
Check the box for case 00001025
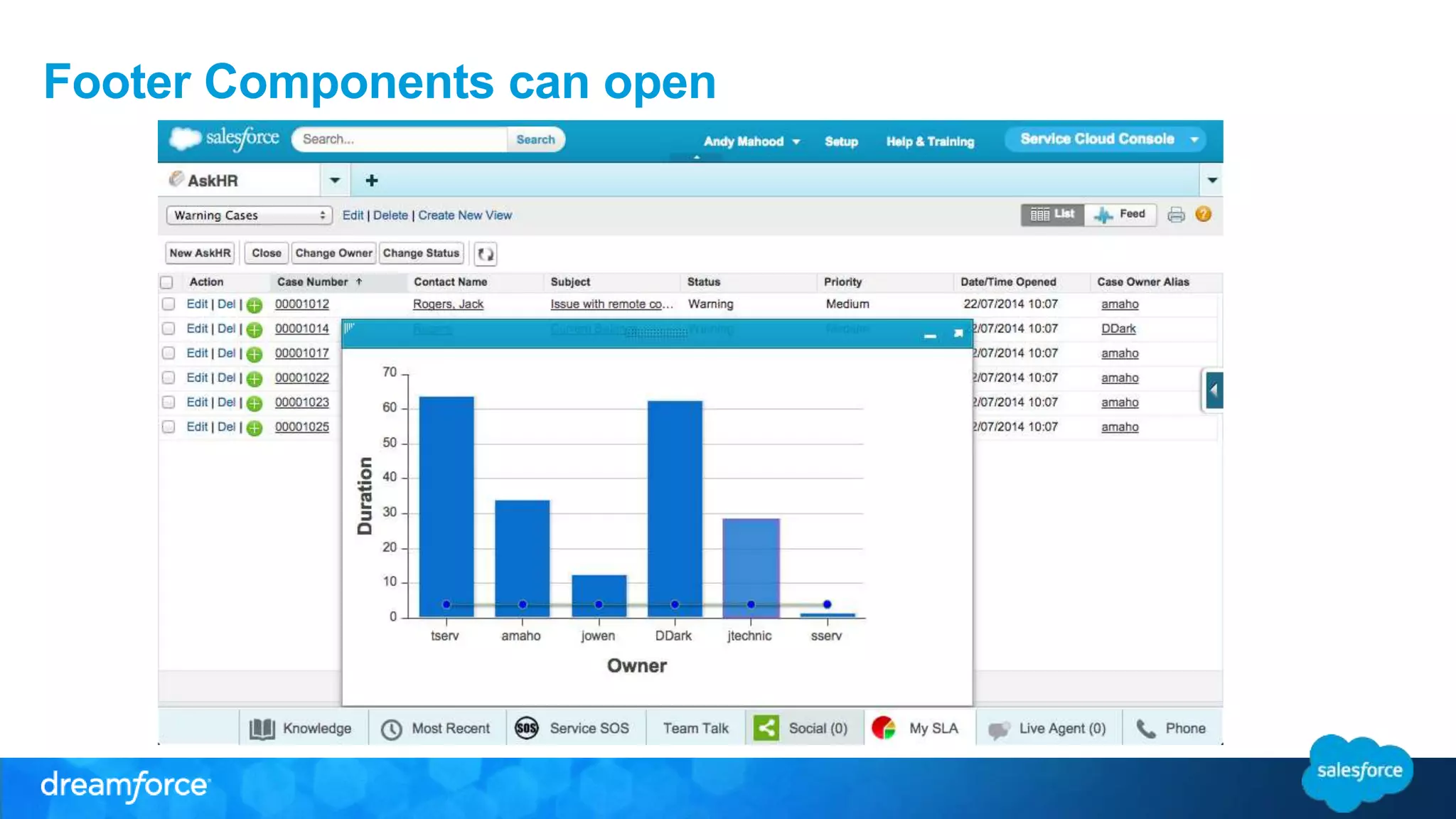pyautogui.click(x=168, y=427)
